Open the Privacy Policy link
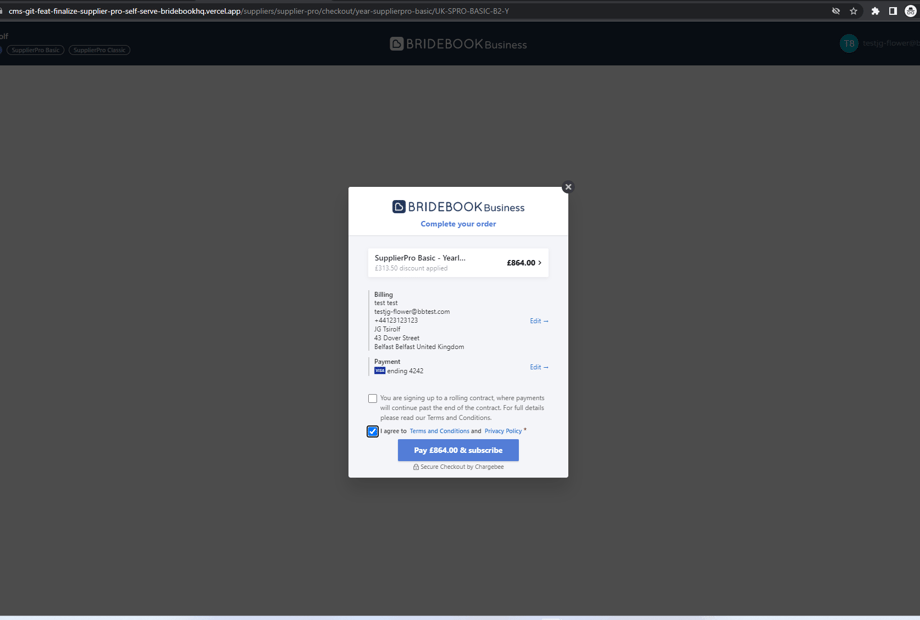Screen dimensions: 920x620 click(x=503, y=431)
